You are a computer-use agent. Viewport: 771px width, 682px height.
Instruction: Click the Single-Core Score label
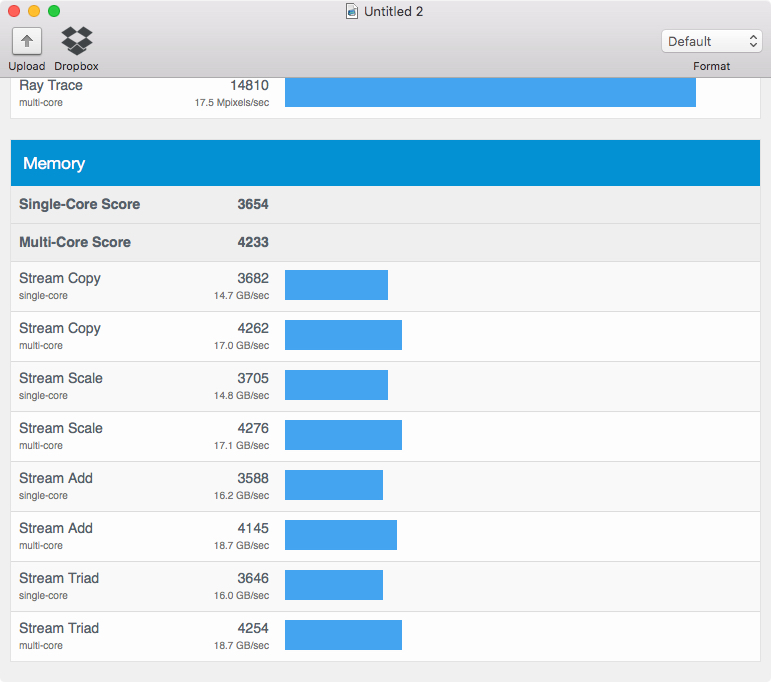coord(80,204)
